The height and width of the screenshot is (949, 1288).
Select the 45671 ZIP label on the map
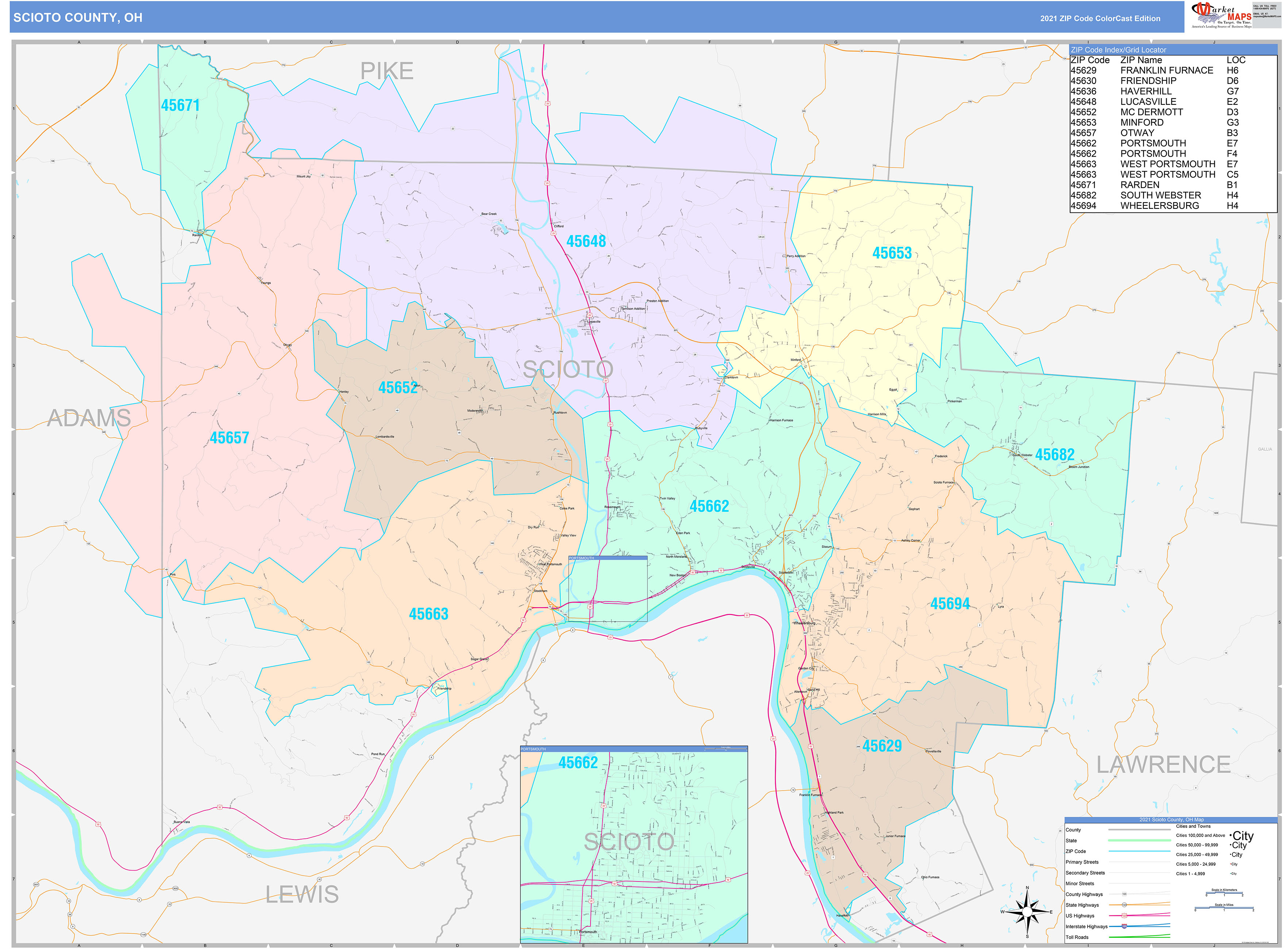click(x=180, y=106)
